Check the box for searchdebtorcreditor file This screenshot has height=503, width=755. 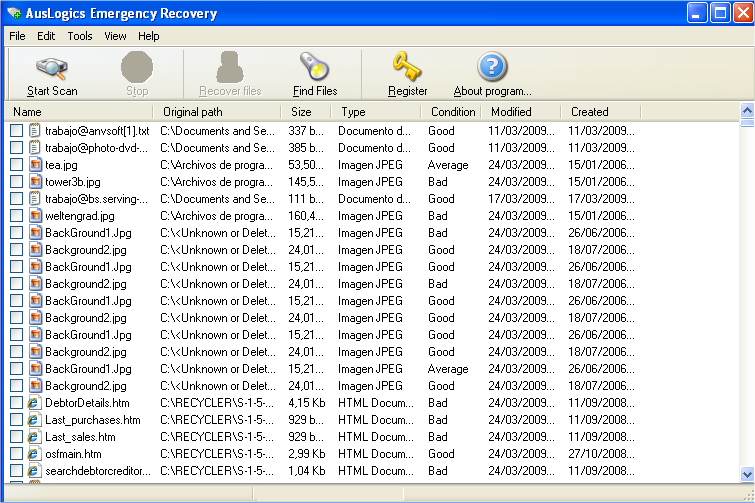pyautogui.click(x=16, y=471)
